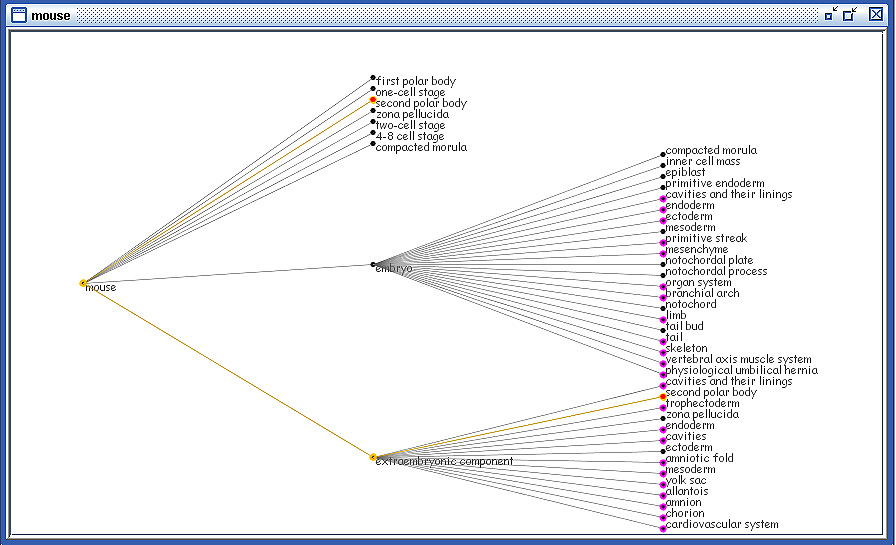Click the tail bud node

click(x=663, y=330)
